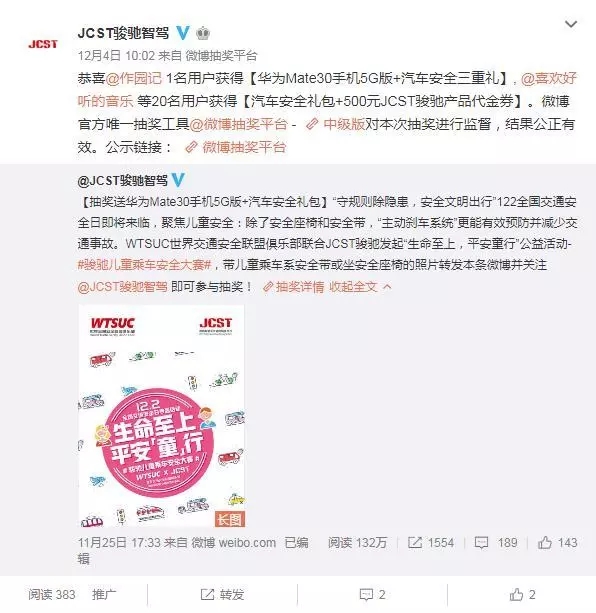Image resolution: width=596 pixels, height=613 pixels.
Task: Click the original post repost icon 1554
Action: pyautogui.click(x=431, y=543)
